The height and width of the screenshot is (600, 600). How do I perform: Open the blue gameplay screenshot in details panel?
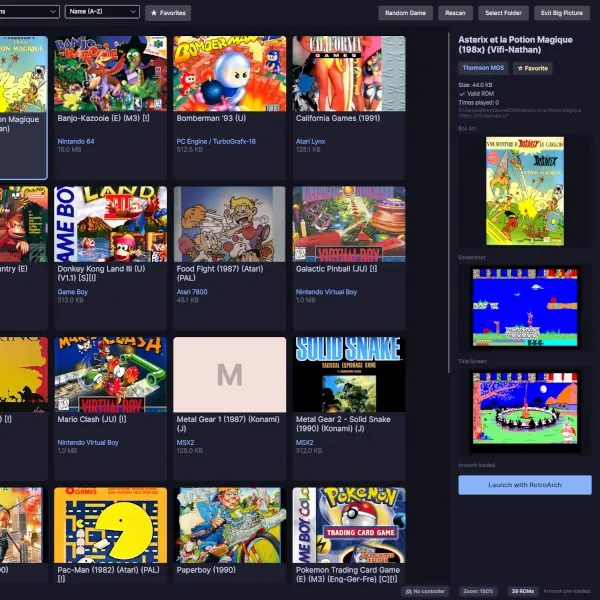pos(525,307)
